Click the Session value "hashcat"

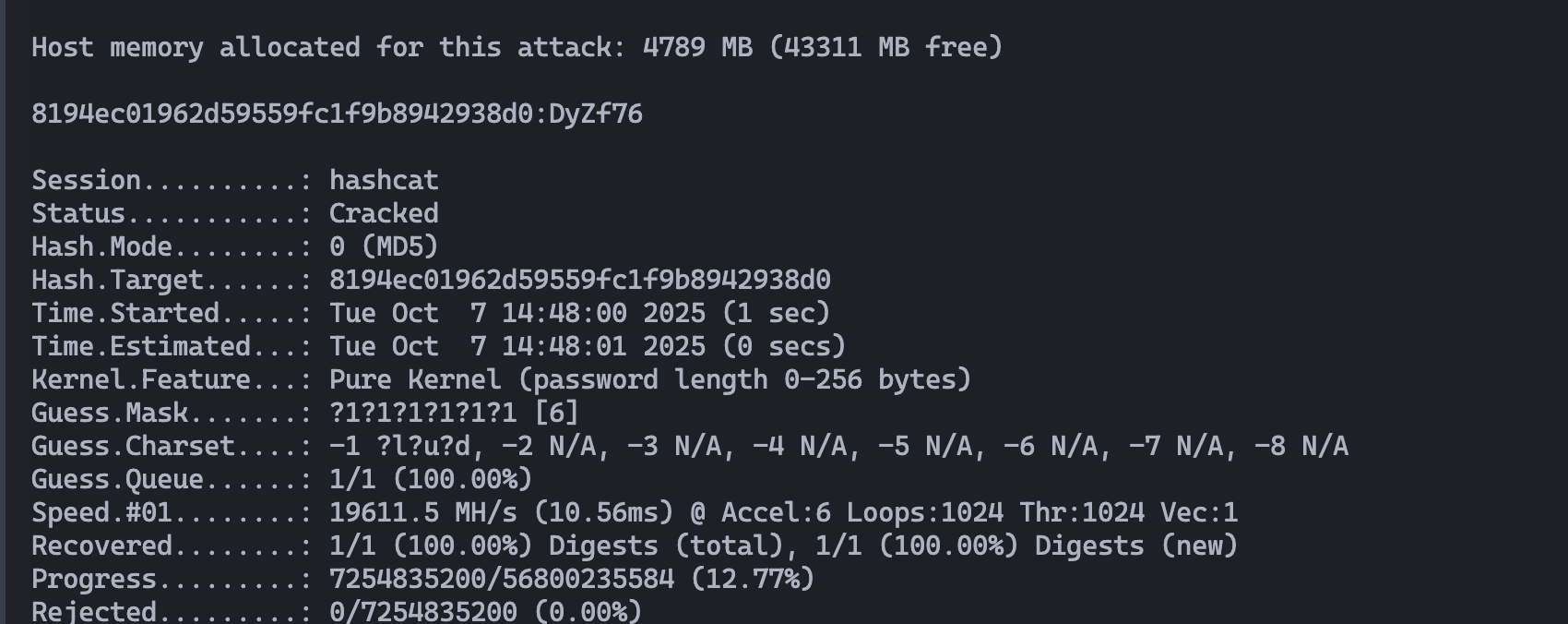coord(384,180)
